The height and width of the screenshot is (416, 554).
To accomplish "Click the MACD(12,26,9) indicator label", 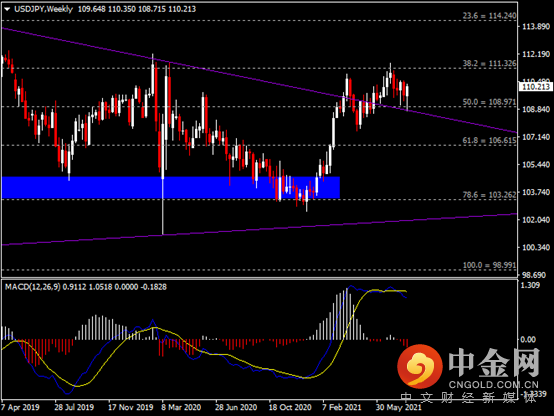I will (33, 287).
